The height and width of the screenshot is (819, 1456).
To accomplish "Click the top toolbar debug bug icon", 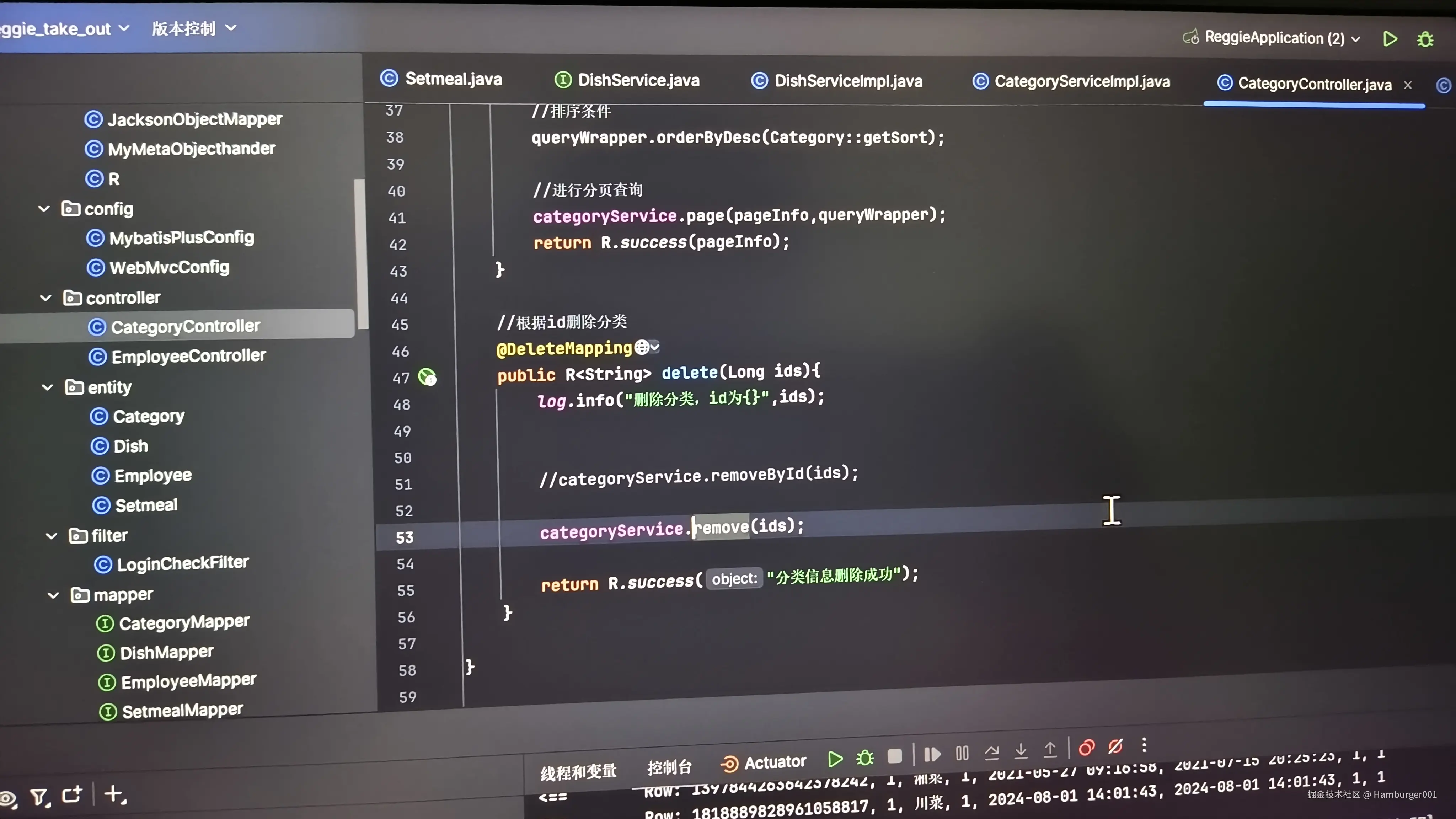I will point(1425,39).
